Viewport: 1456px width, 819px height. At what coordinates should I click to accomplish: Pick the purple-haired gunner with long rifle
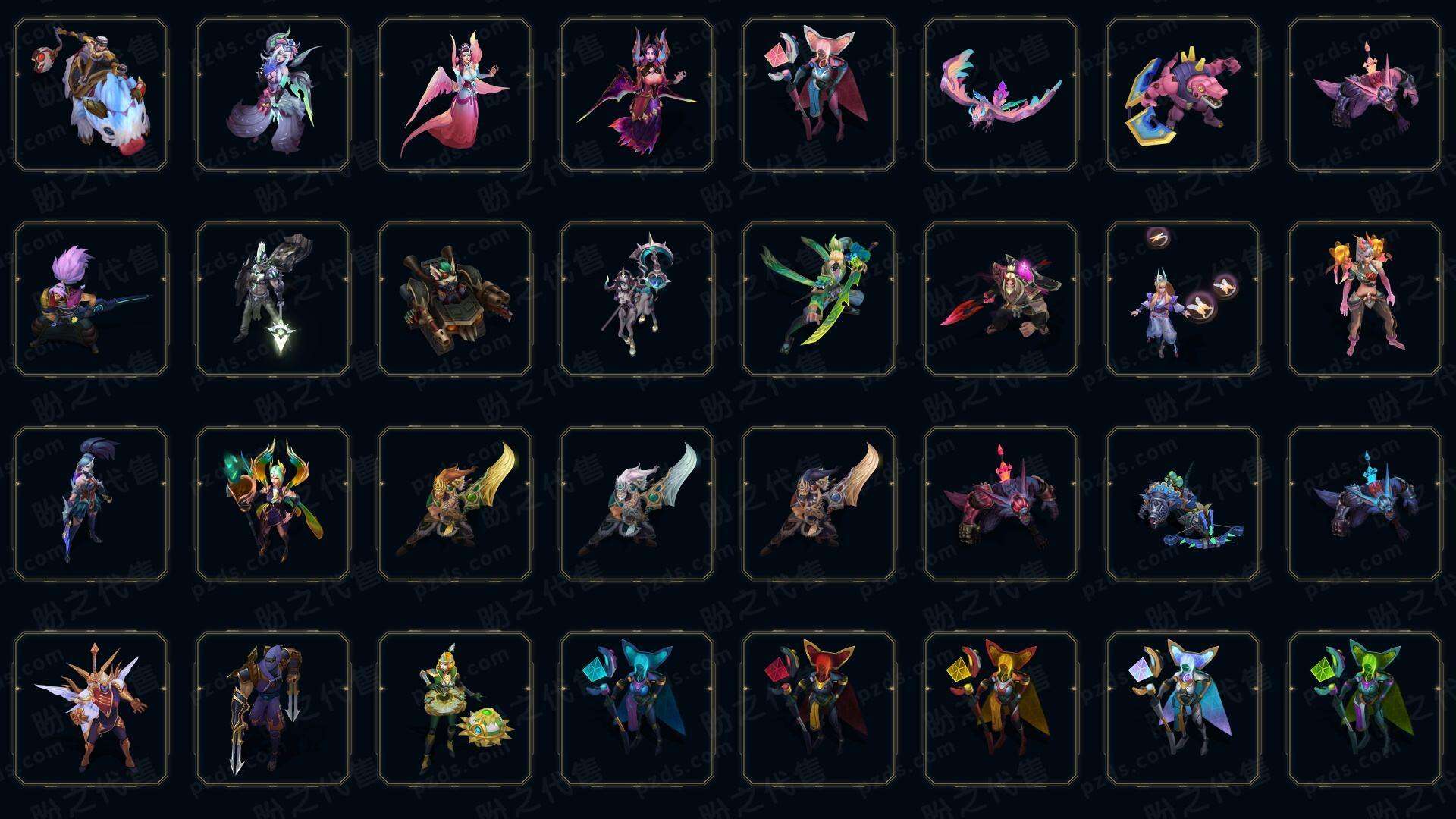click(x=91, y=299)
